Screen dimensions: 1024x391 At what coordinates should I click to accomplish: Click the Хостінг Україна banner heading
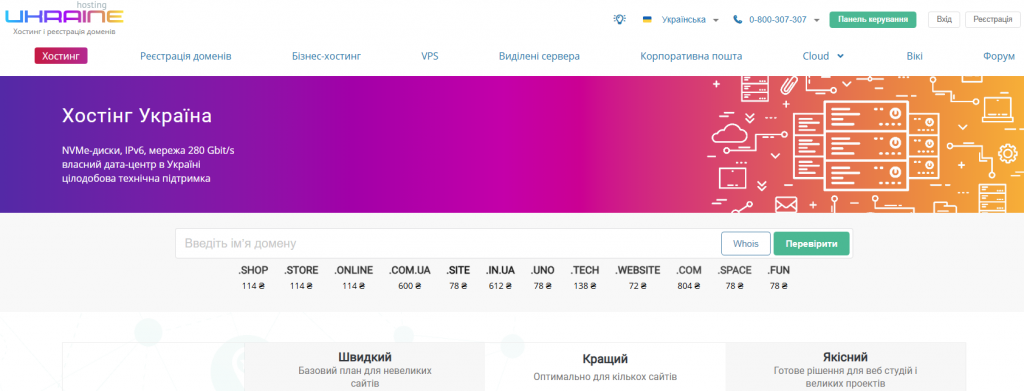(x=136, y=116)
